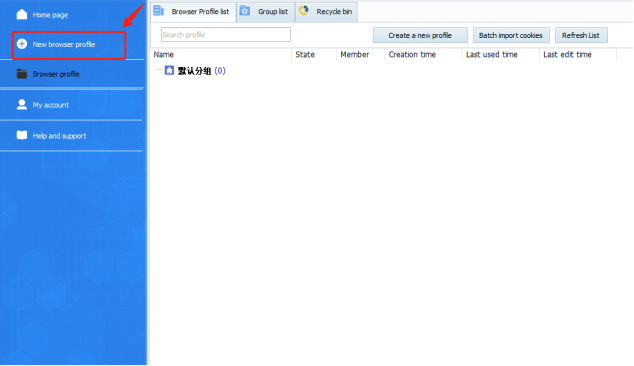Sort by Creation time column header
Screen dimensions: 634x366
click(423, 55)
